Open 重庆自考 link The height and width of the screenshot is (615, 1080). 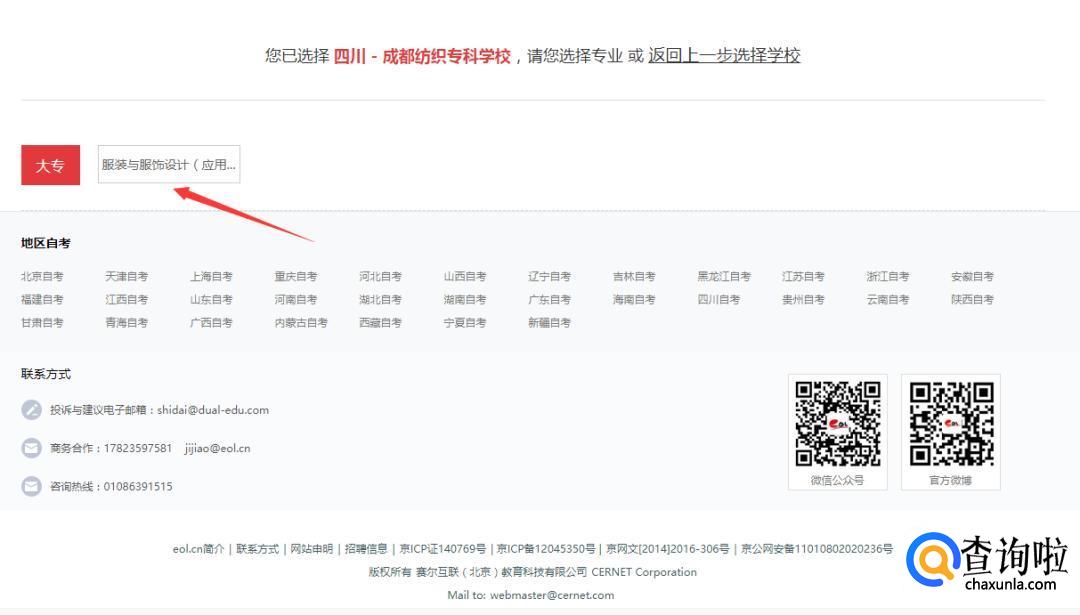(x=296, y=276)
